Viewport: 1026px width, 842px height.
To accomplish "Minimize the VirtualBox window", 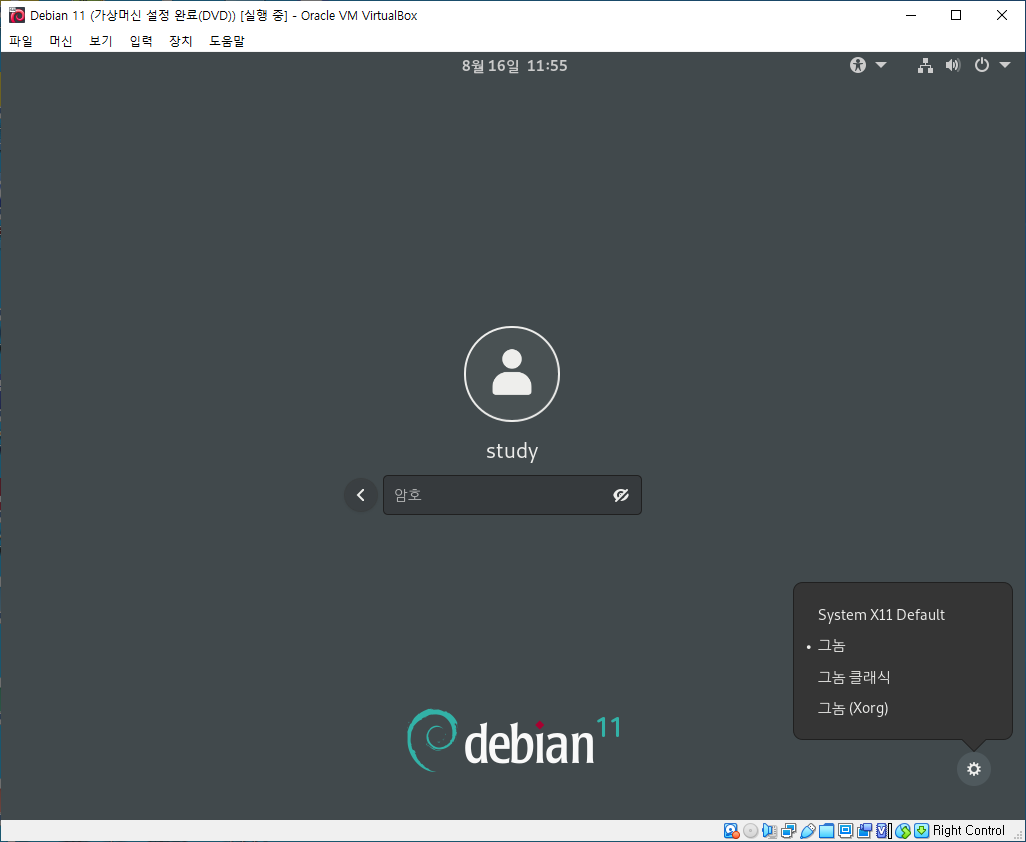I will tap(910, 15).
